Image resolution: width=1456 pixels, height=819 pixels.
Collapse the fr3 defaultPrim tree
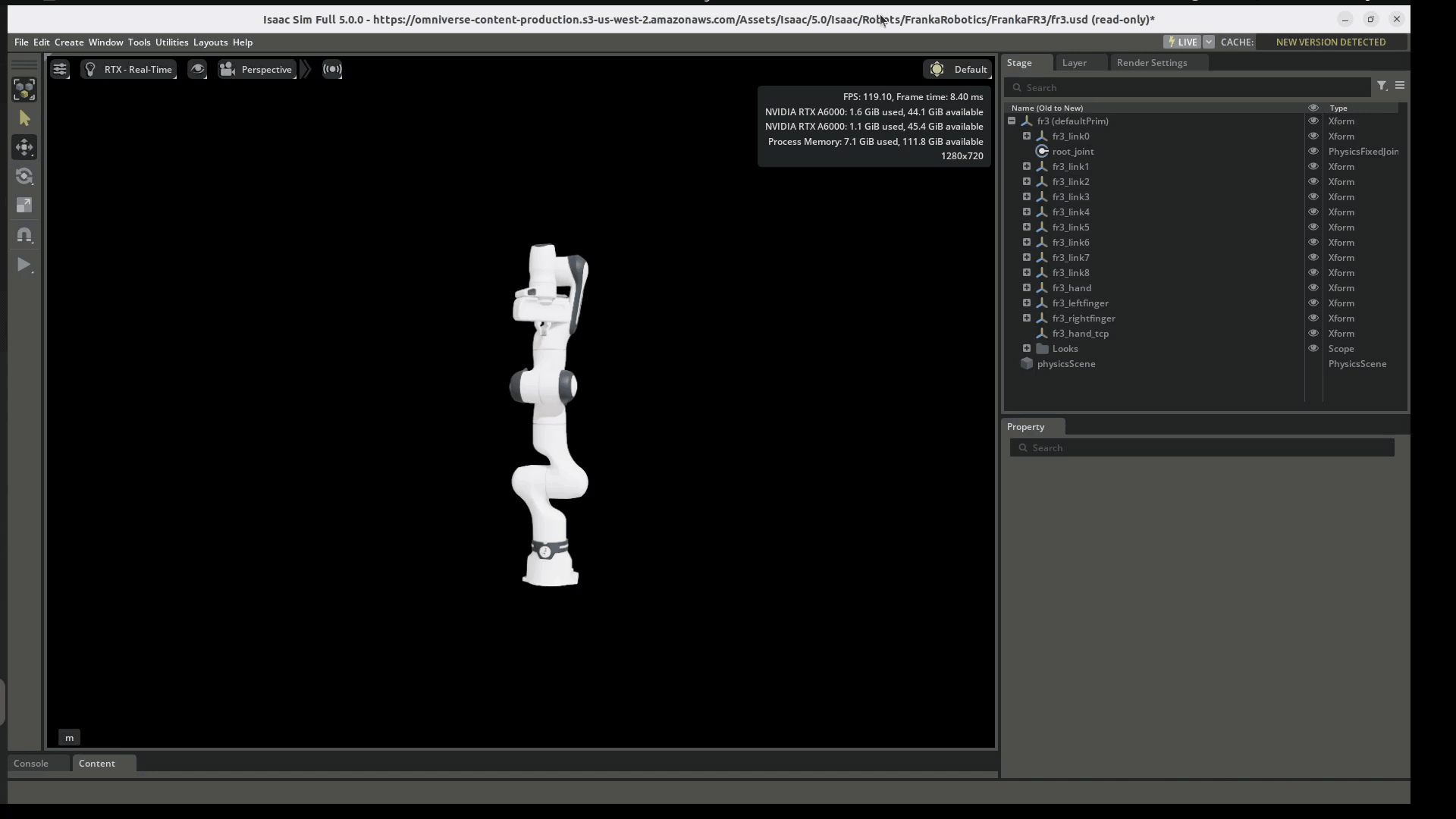click(x=1012, y=121)
